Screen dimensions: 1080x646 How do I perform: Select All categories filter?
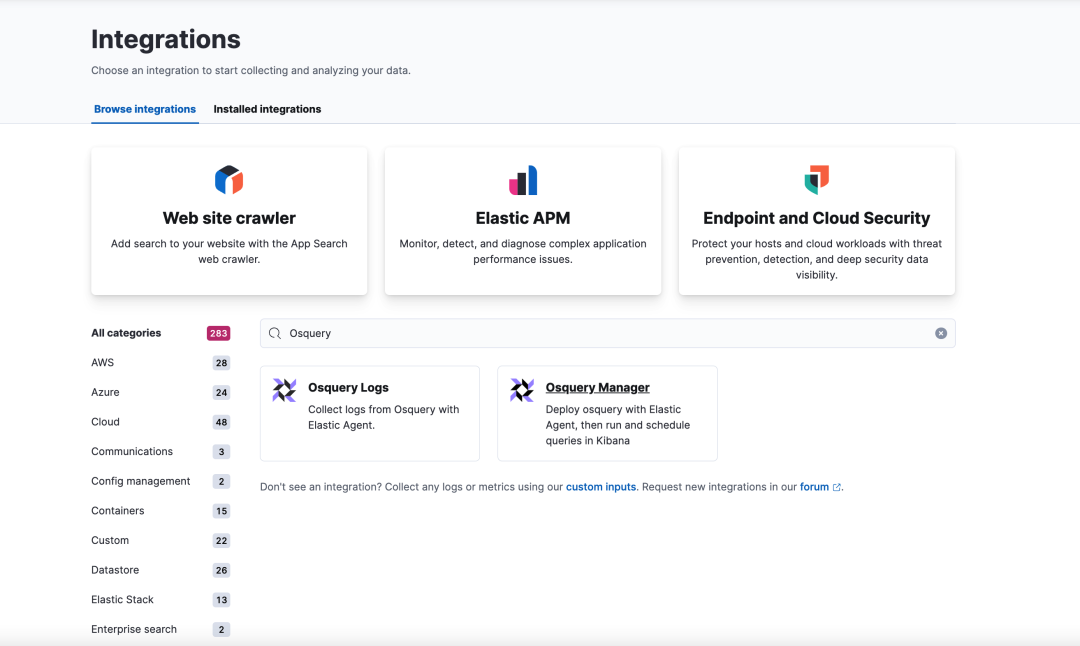(126, 333)
